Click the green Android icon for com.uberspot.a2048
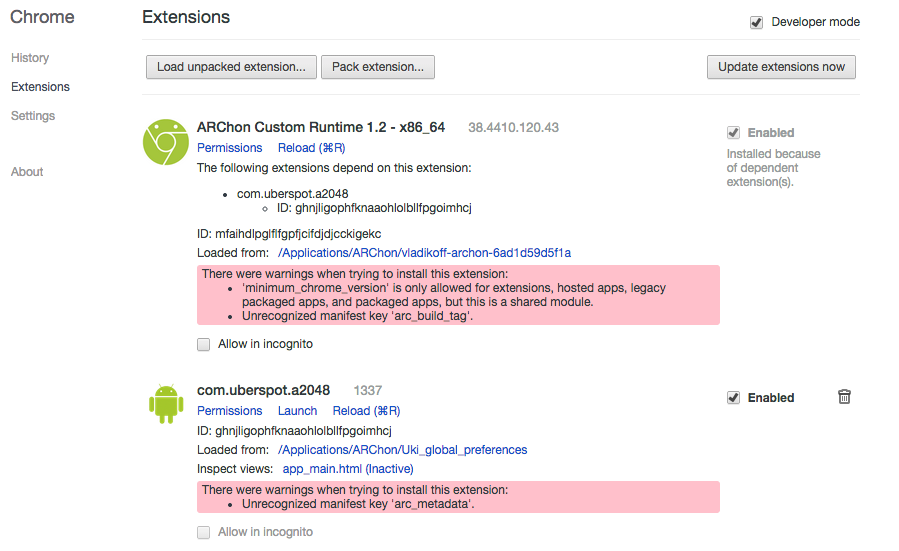 (166, 402)
